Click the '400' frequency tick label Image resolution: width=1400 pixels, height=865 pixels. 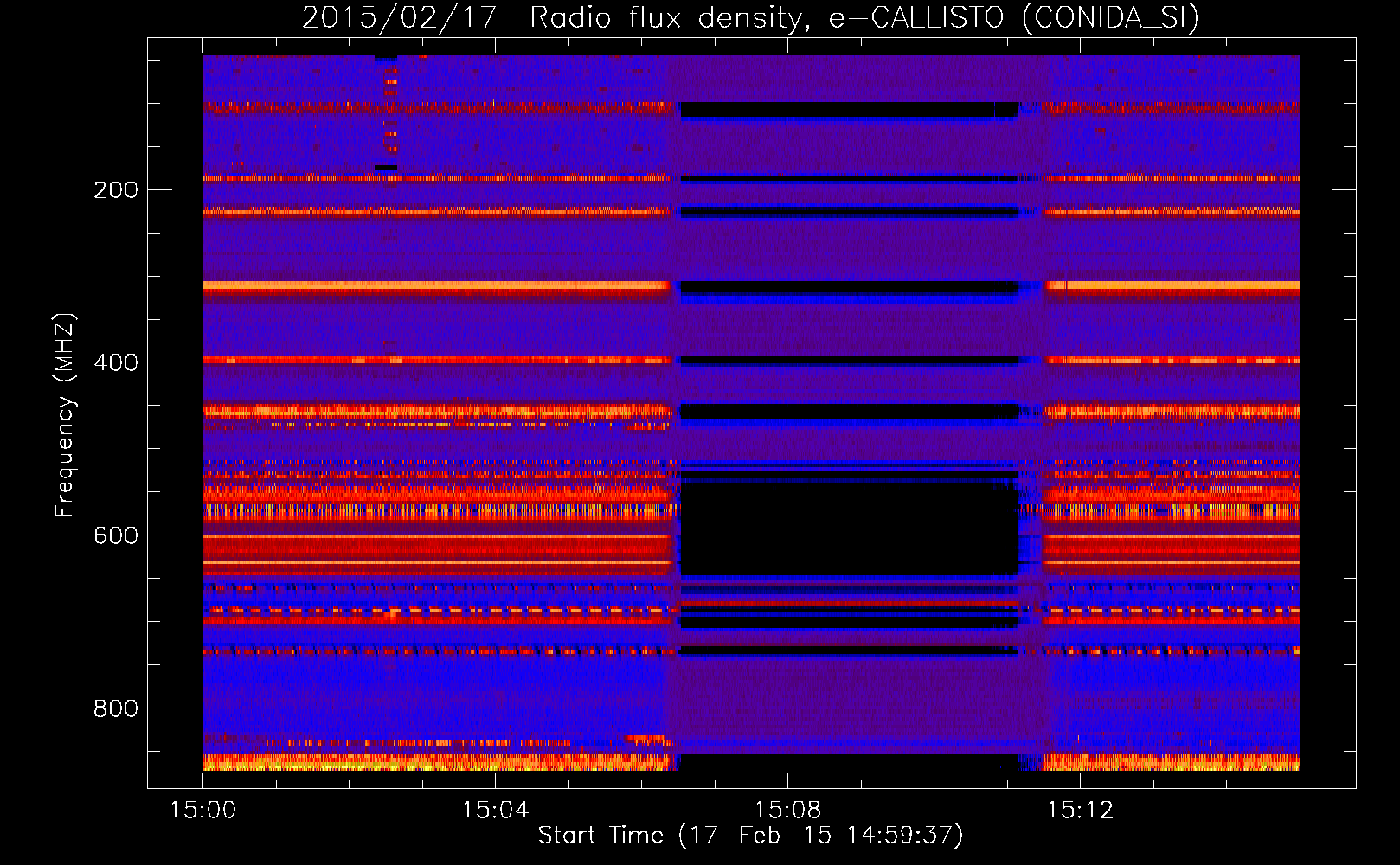pyautogui.click(x=116, y=362)
